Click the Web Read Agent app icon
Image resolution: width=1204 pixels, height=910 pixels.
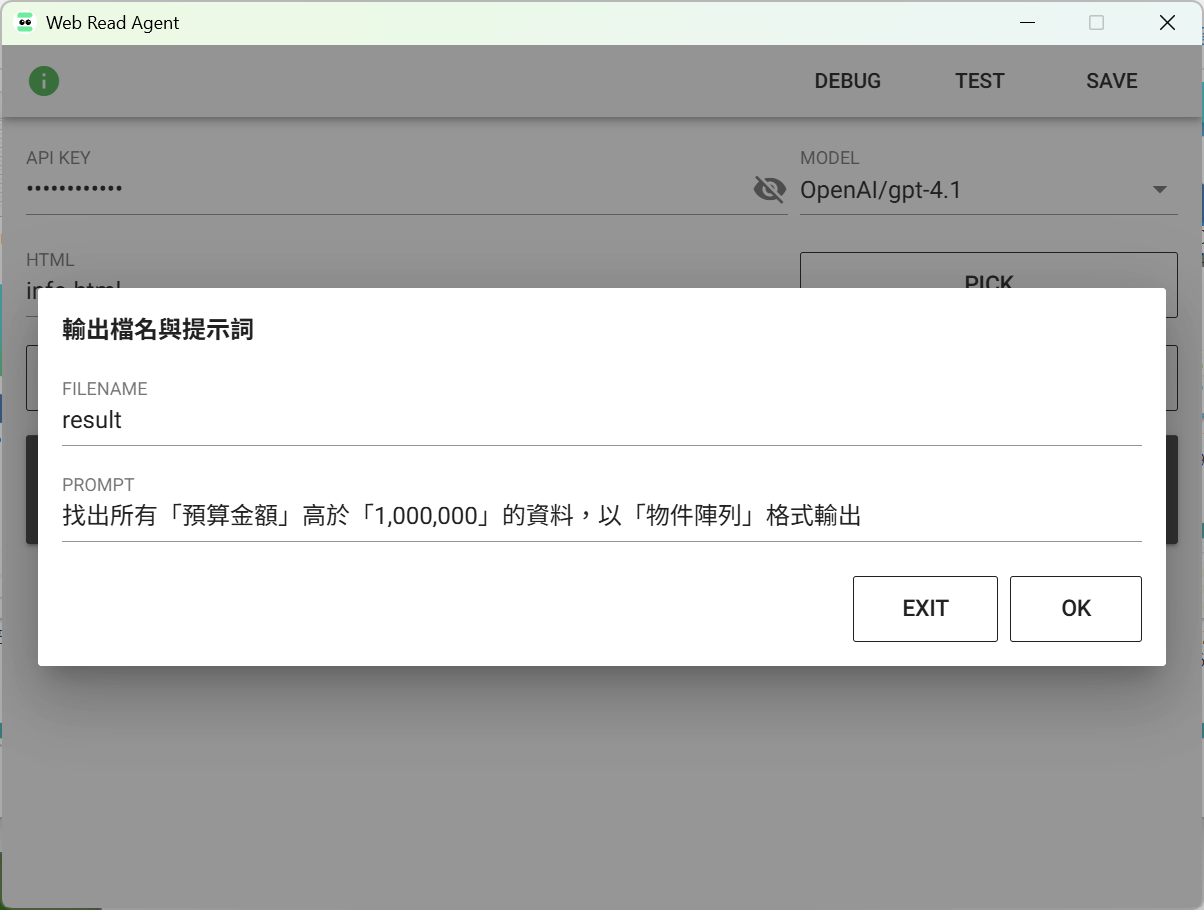pyautogui.click(x=25, y=23)
